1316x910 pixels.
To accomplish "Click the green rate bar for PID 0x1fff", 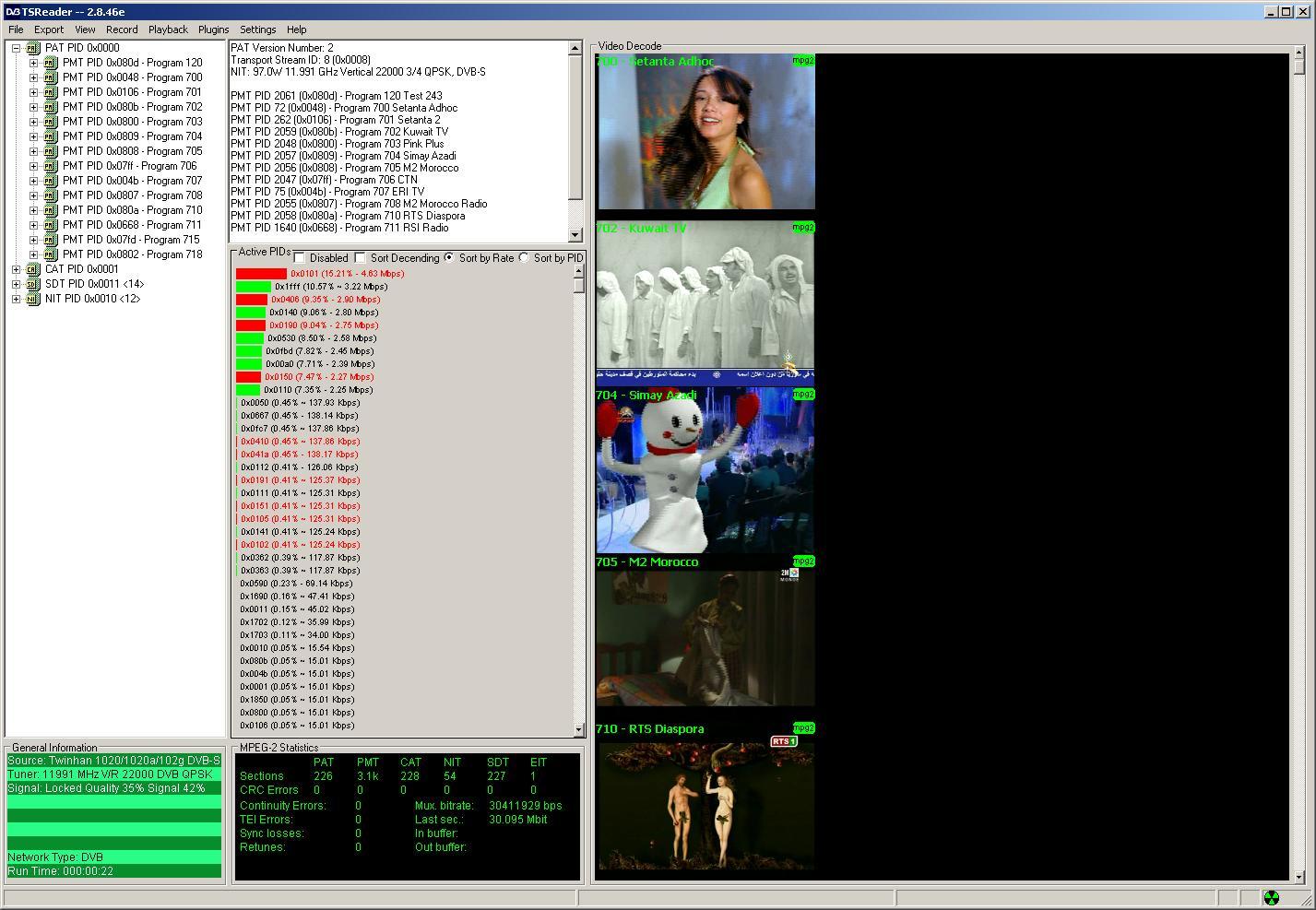I will pos(254,287).
